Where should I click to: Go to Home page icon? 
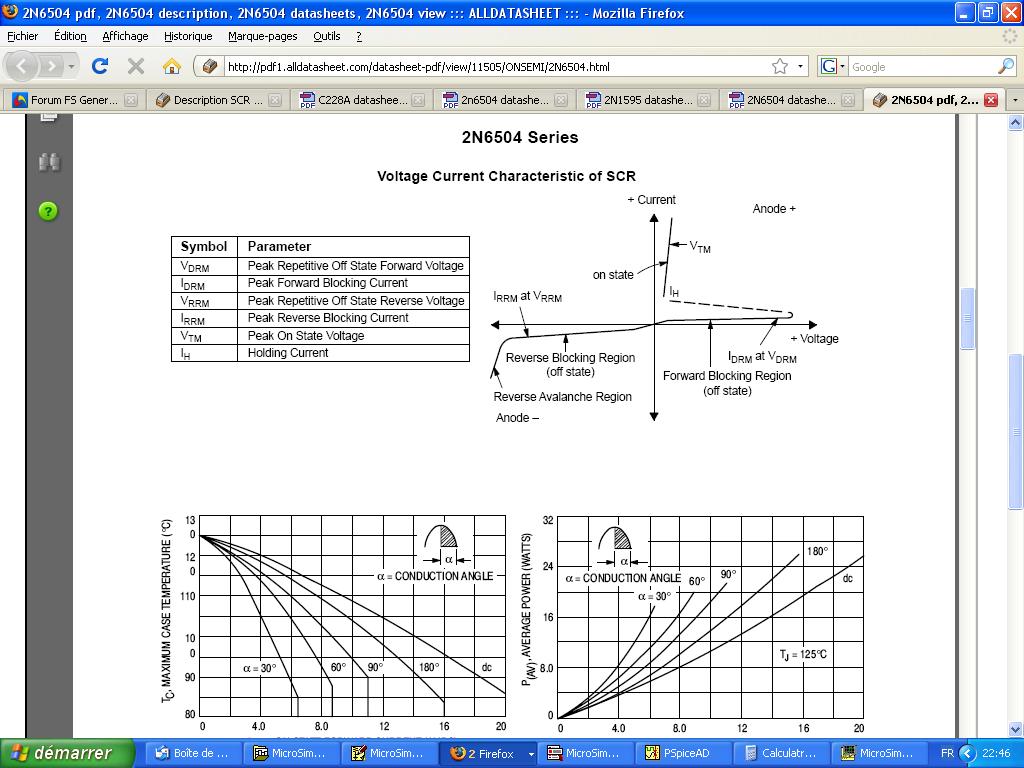click(171, 66)
